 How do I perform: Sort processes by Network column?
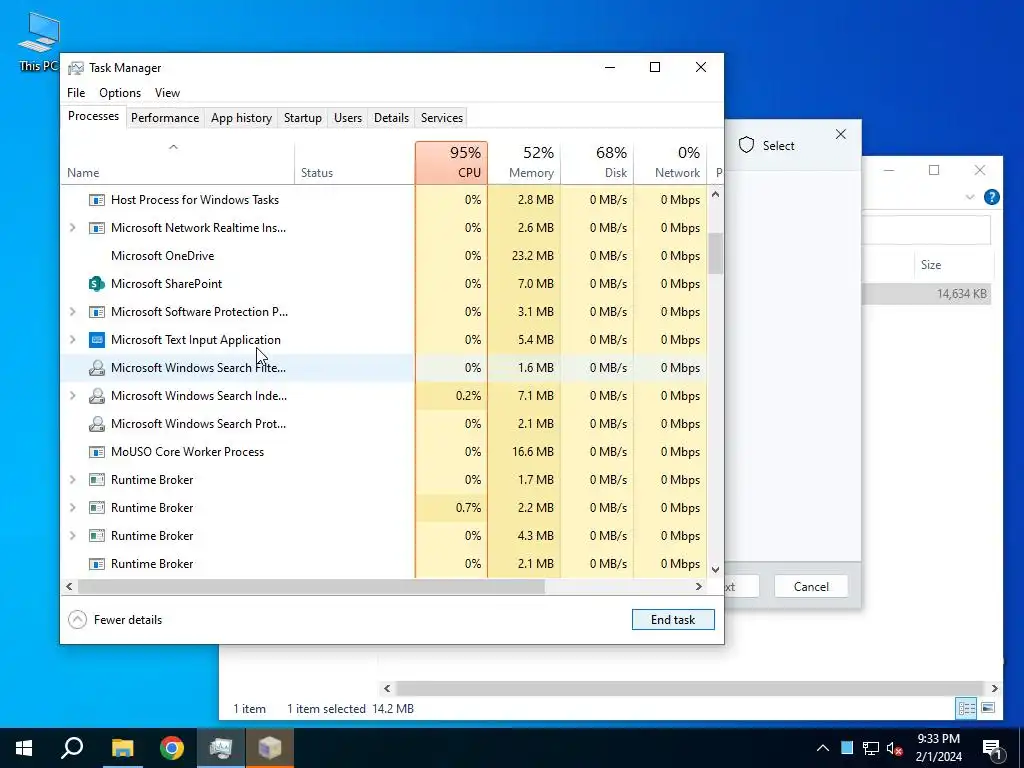671,162
